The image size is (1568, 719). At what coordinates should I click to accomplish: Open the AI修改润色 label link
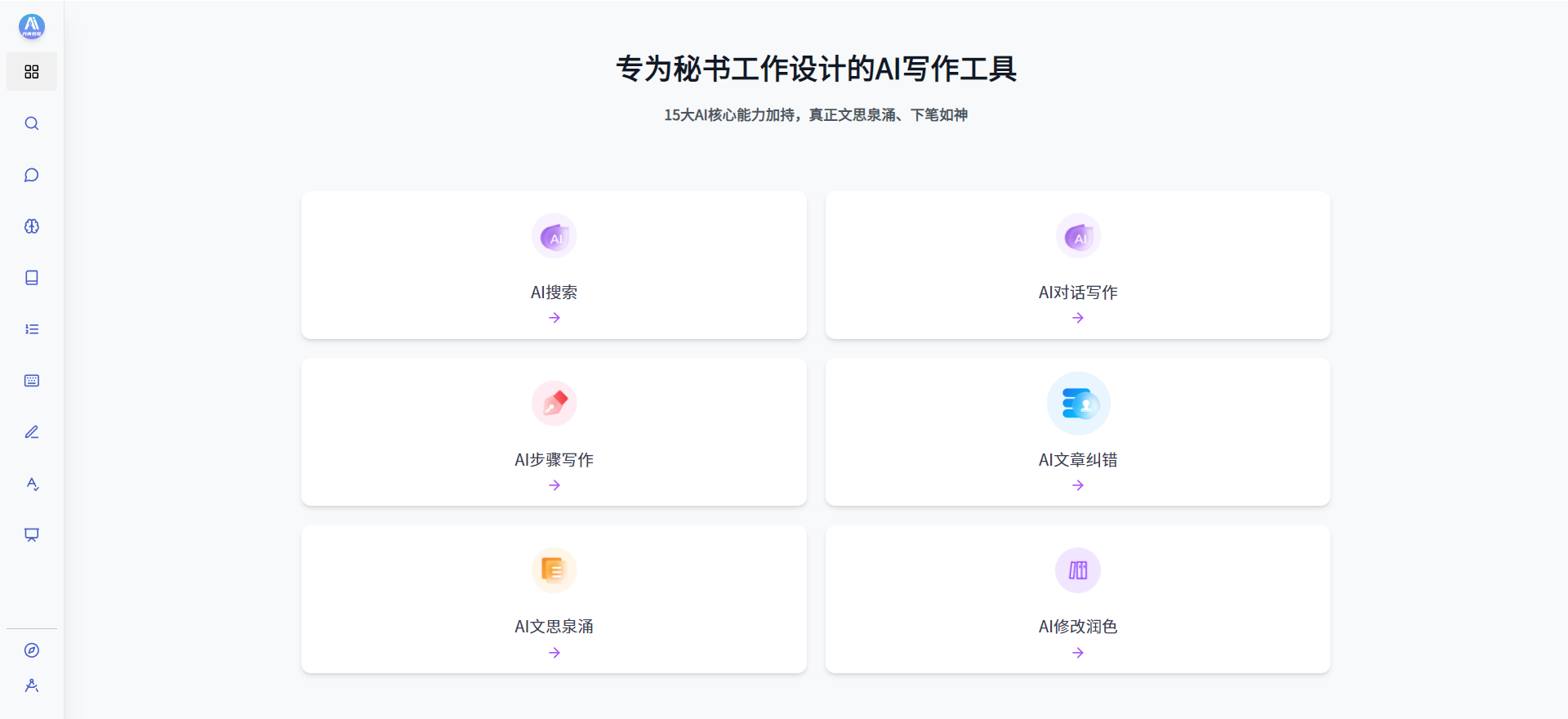click(1078, 627)
